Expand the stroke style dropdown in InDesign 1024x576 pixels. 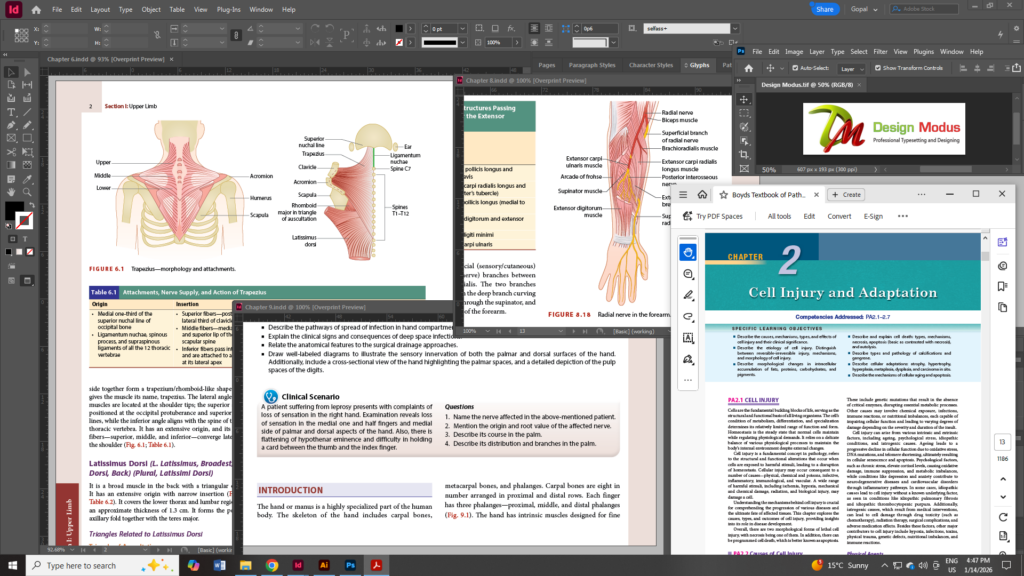click(x=462, y=42)
